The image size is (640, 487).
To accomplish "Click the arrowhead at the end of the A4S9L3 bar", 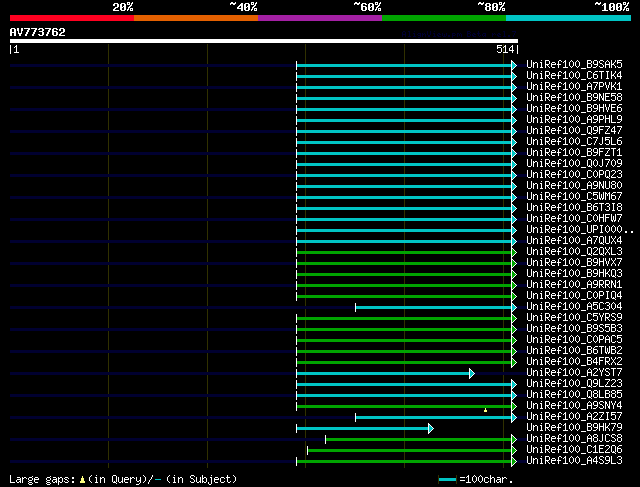I will 514,461.
